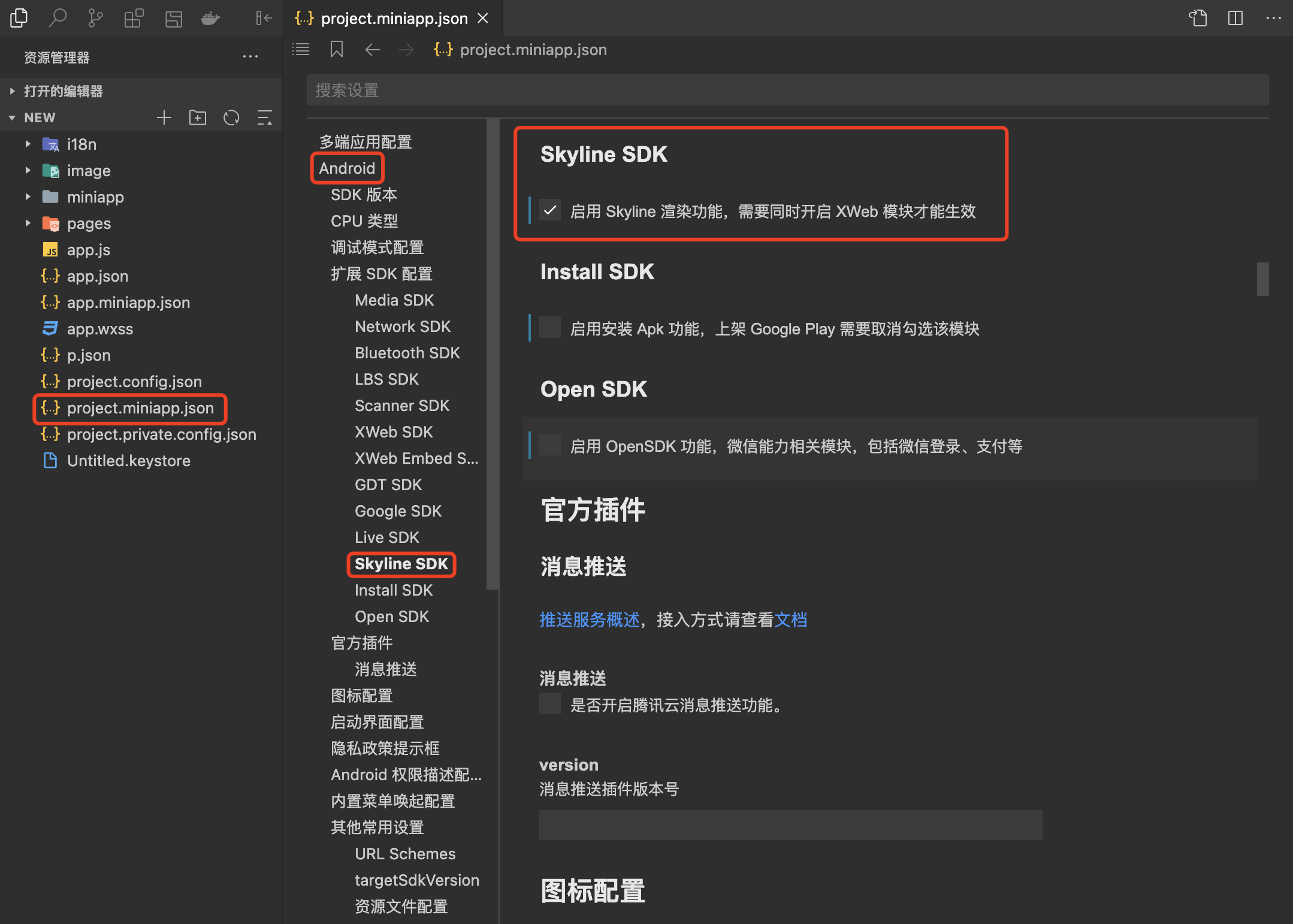1293x924 pixels.
Task: Close the project.miniapp.json tab
Action: 483,19
